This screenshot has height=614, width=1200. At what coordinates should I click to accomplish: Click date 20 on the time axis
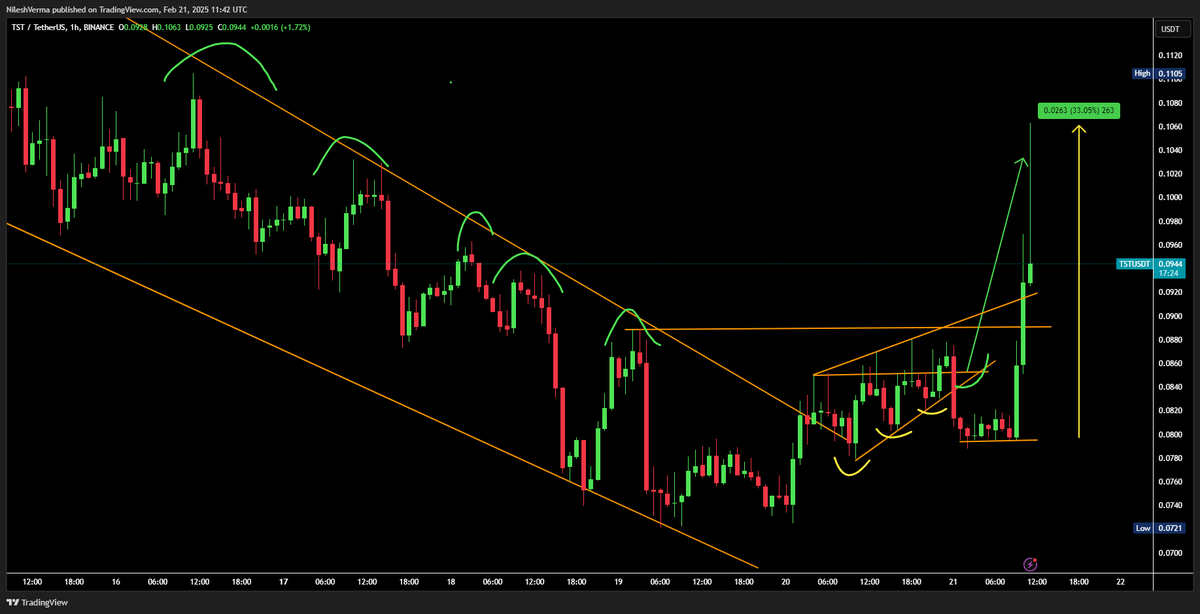tap(785, 581)
